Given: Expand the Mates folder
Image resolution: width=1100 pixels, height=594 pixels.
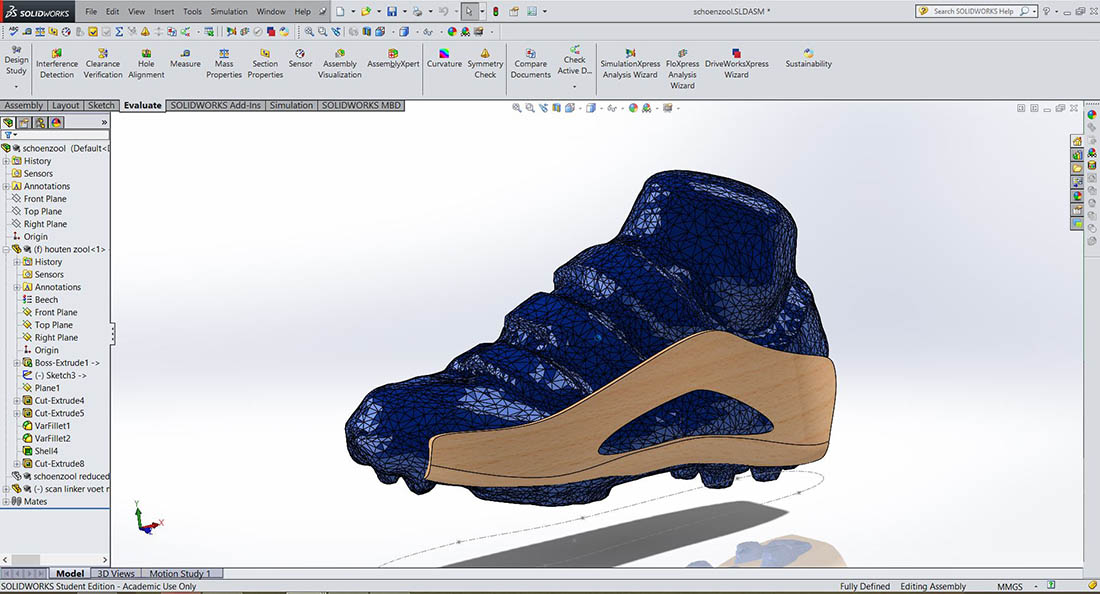Looking at the screenshot, I should pos(6,501).
